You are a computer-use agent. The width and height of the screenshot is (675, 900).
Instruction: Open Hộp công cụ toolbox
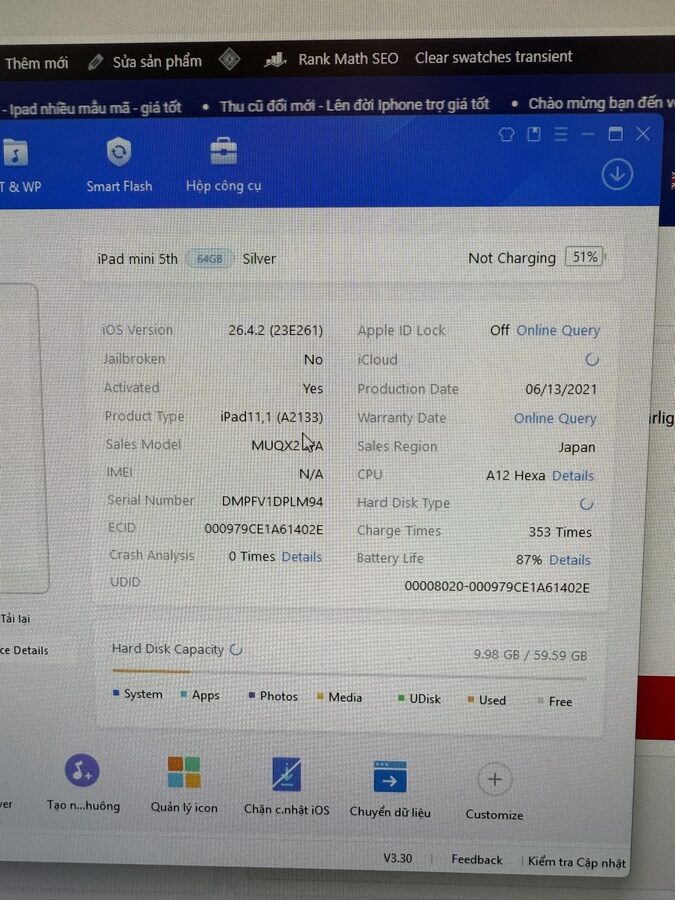tap(223, 165)
